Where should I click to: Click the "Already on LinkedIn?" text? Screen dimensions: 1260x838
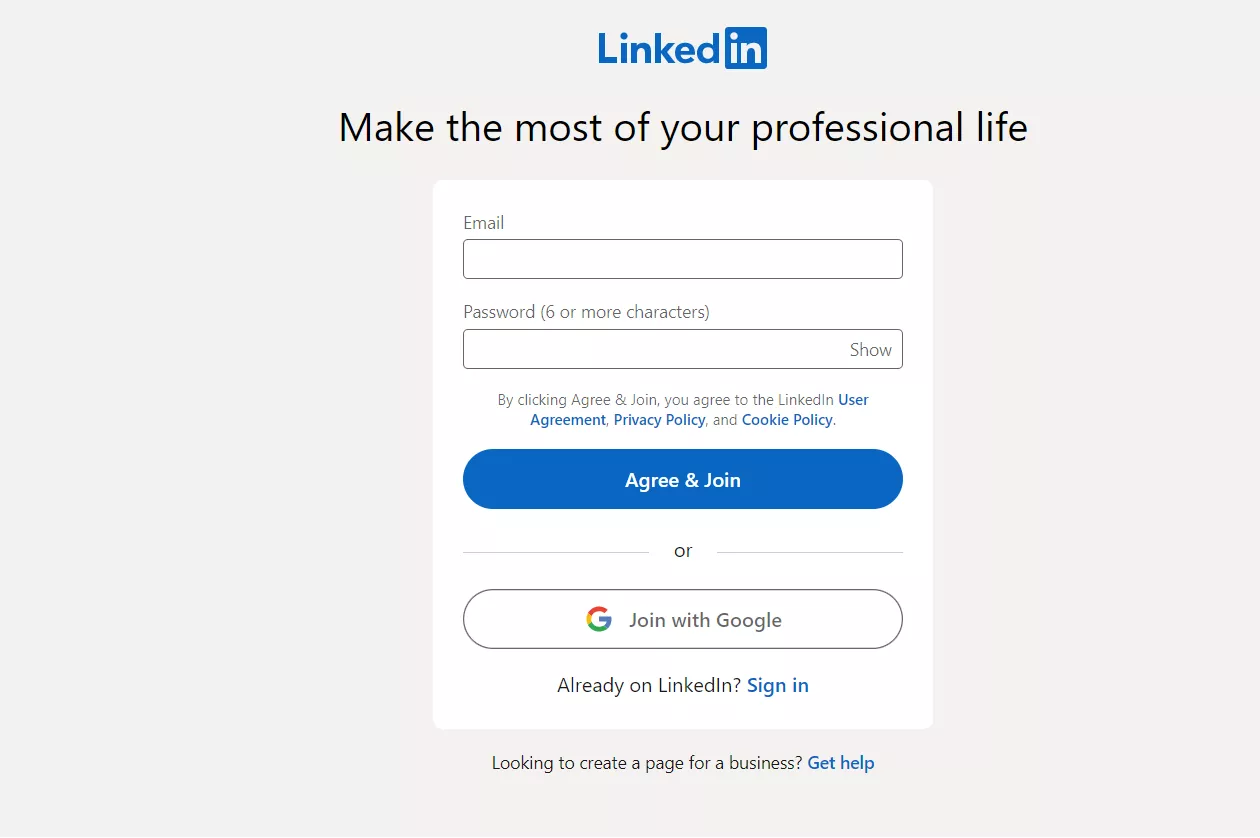coord(649,686)
